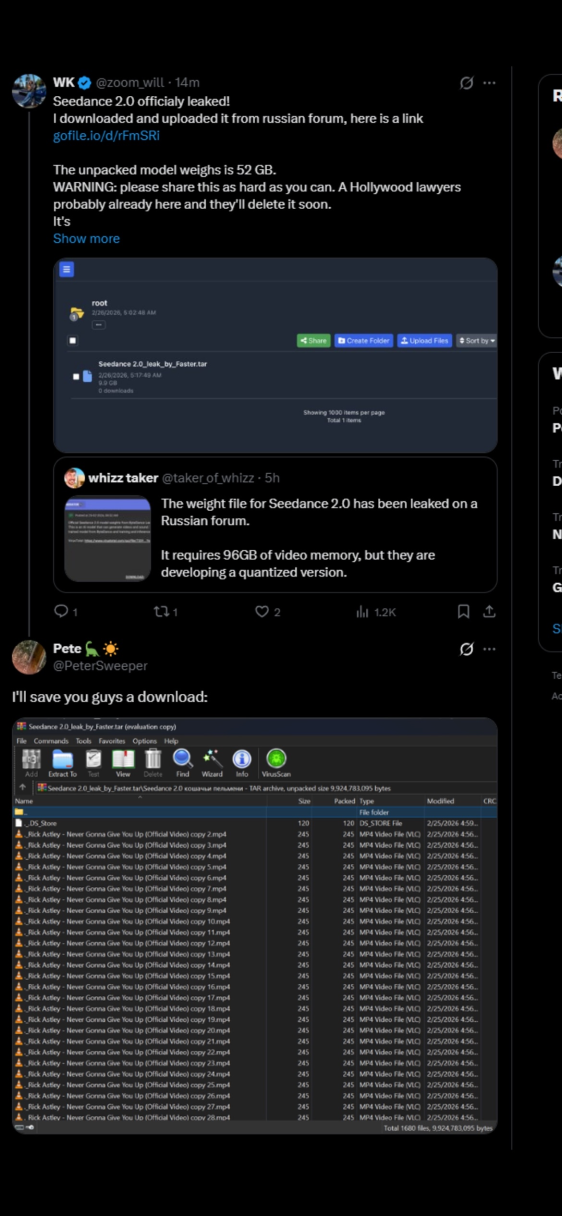Click whizz taker's small avatar
The height and width of the screenshot is (1216, 562).
click(74, 478)
